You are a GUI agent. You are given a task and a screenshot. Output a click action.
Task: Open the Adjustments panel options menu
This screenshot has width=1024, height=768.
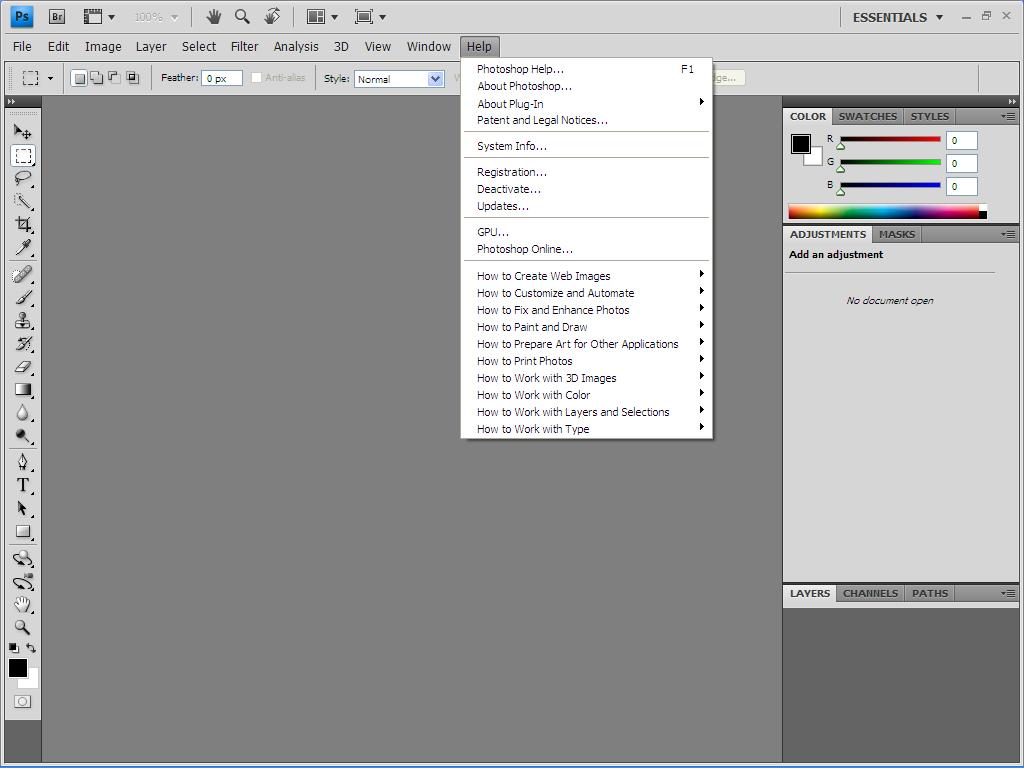(x=1008, y=234)
